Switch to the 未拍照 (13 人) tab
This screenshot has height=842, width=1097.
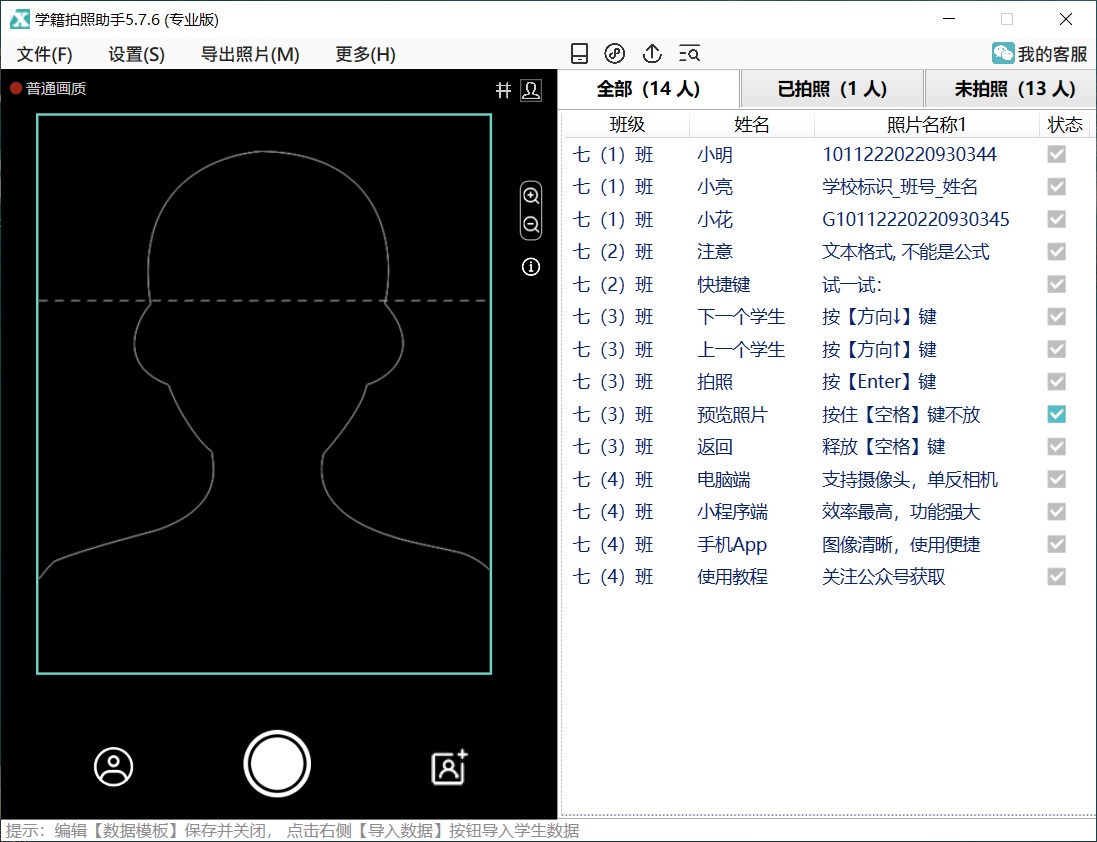coord(1014,89)
